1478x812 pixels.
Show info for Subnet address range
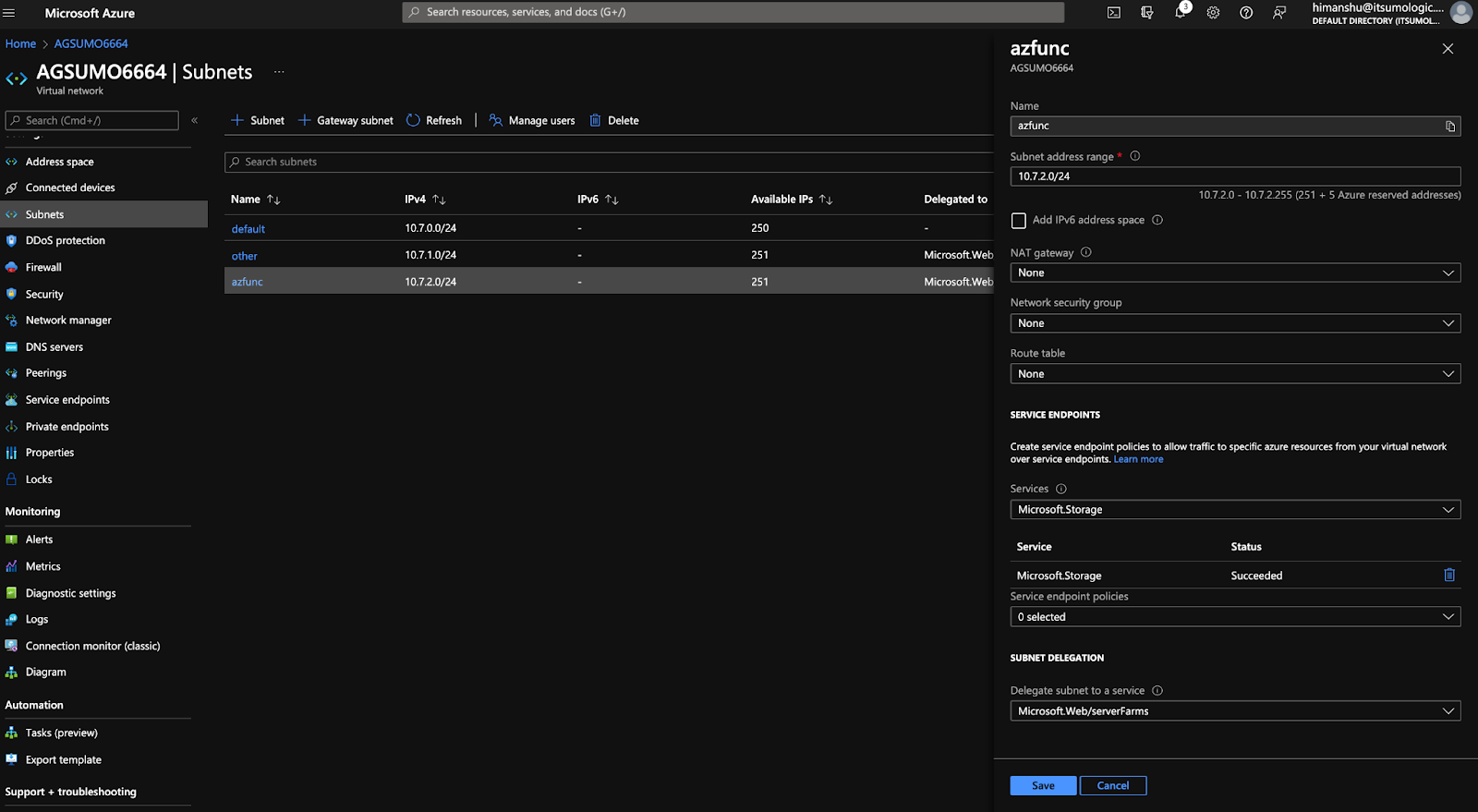(1135, 156)
